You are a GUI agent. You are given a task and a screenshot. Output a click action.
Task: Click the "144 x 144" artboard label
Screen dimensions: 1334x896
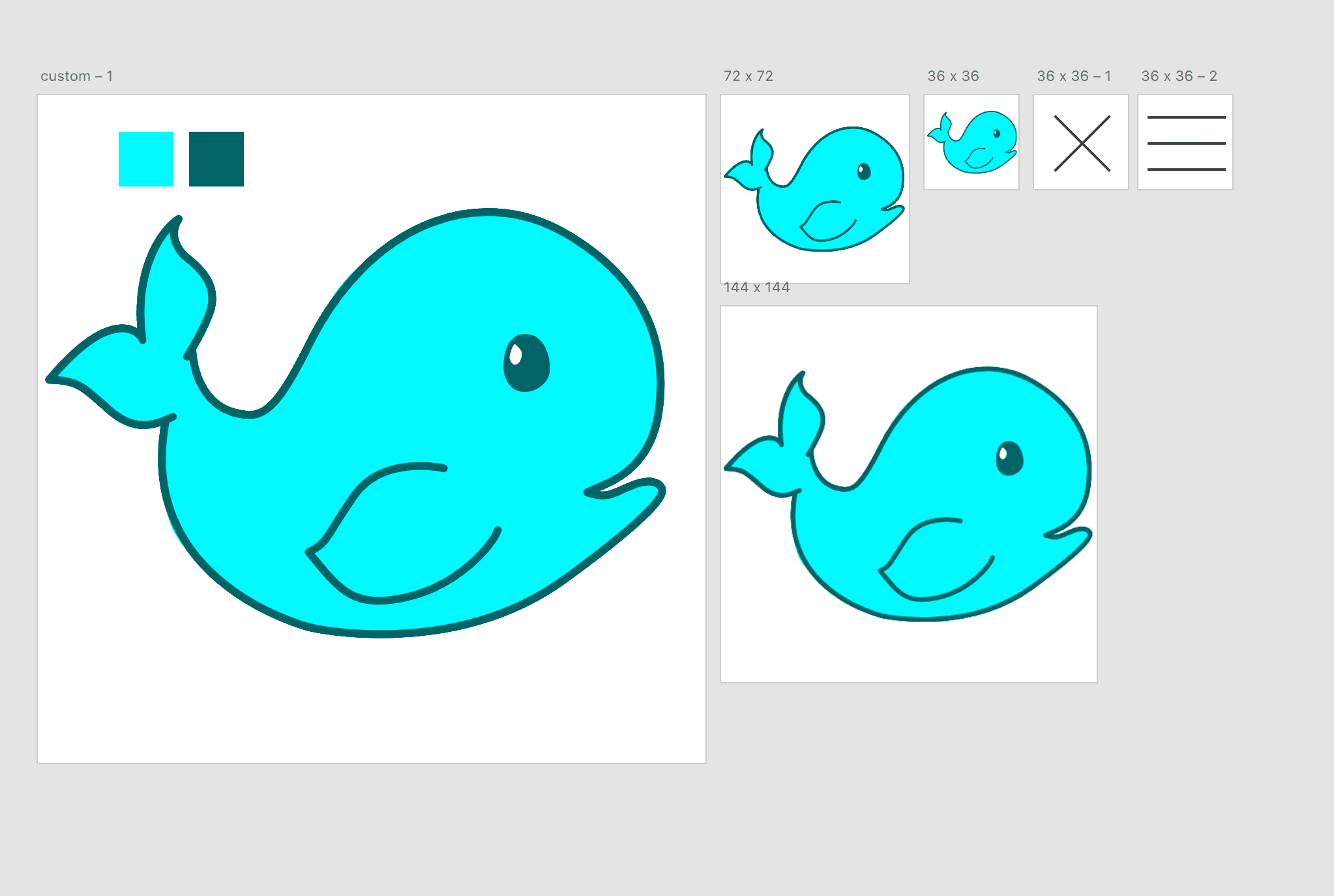click(756, 288)
